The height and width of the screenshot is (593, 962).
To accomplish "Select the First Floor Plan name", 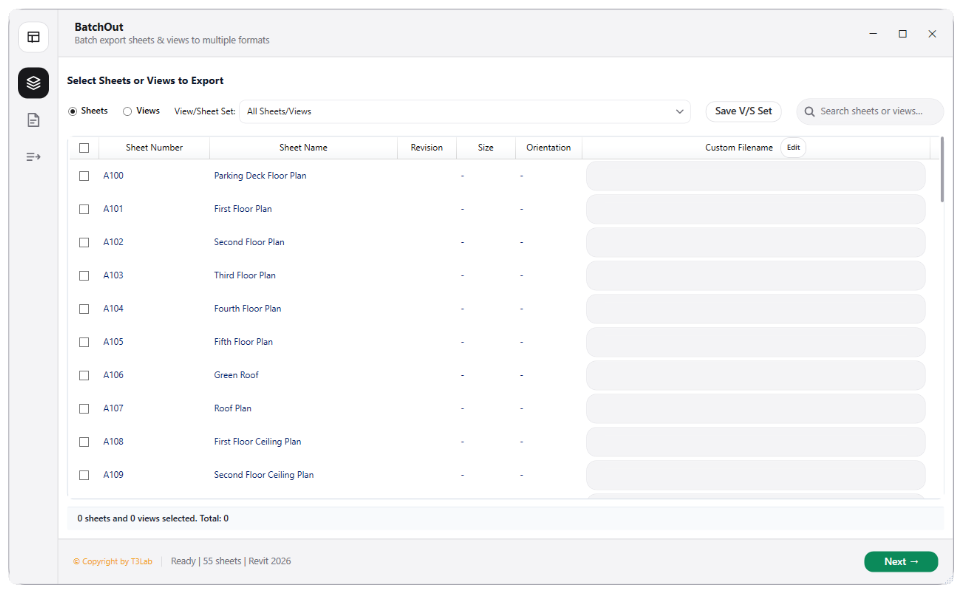I will pos(243,209).
